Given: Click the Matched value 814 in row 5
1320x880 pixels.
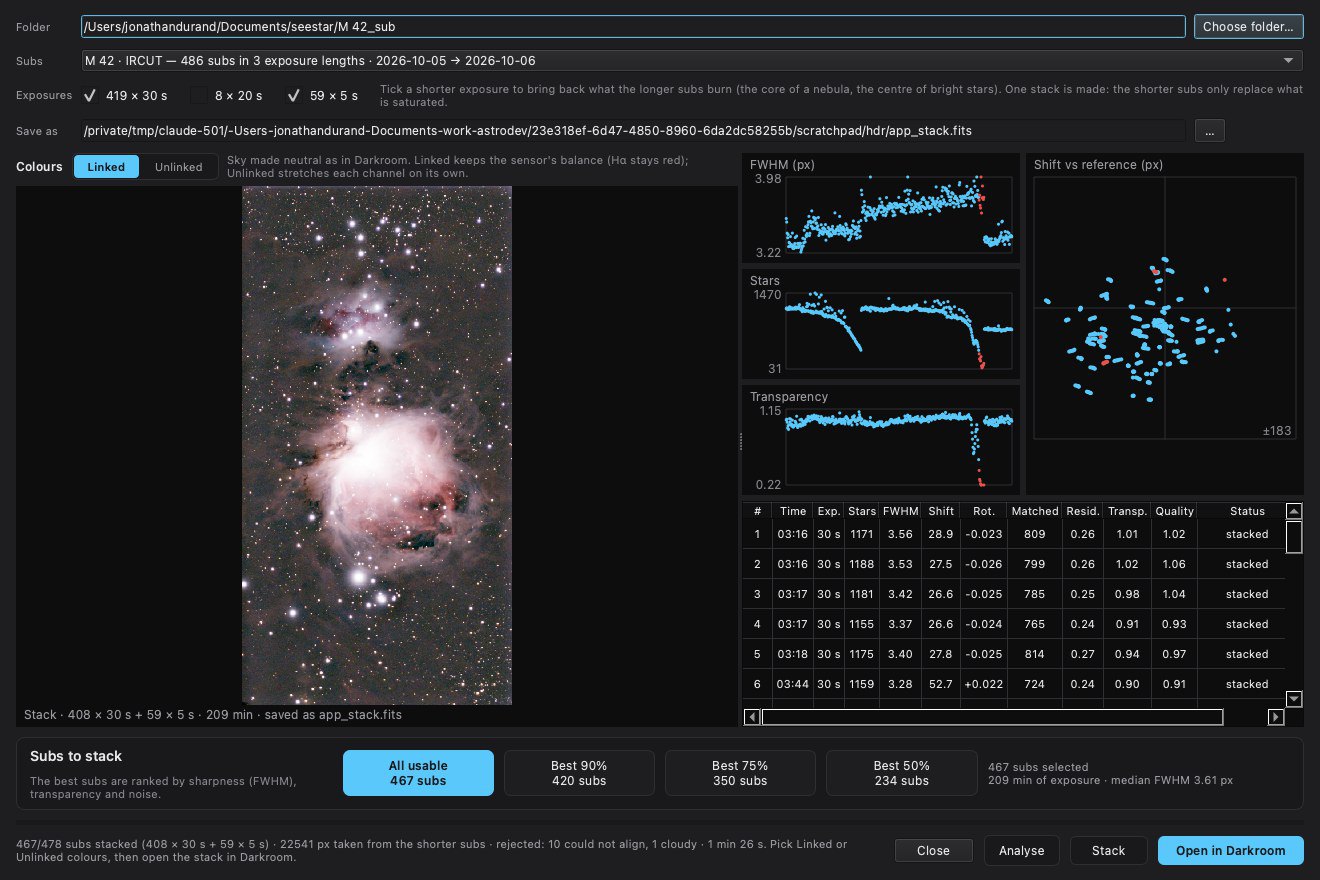Looking at the screenshot, I should [1035, 654].
